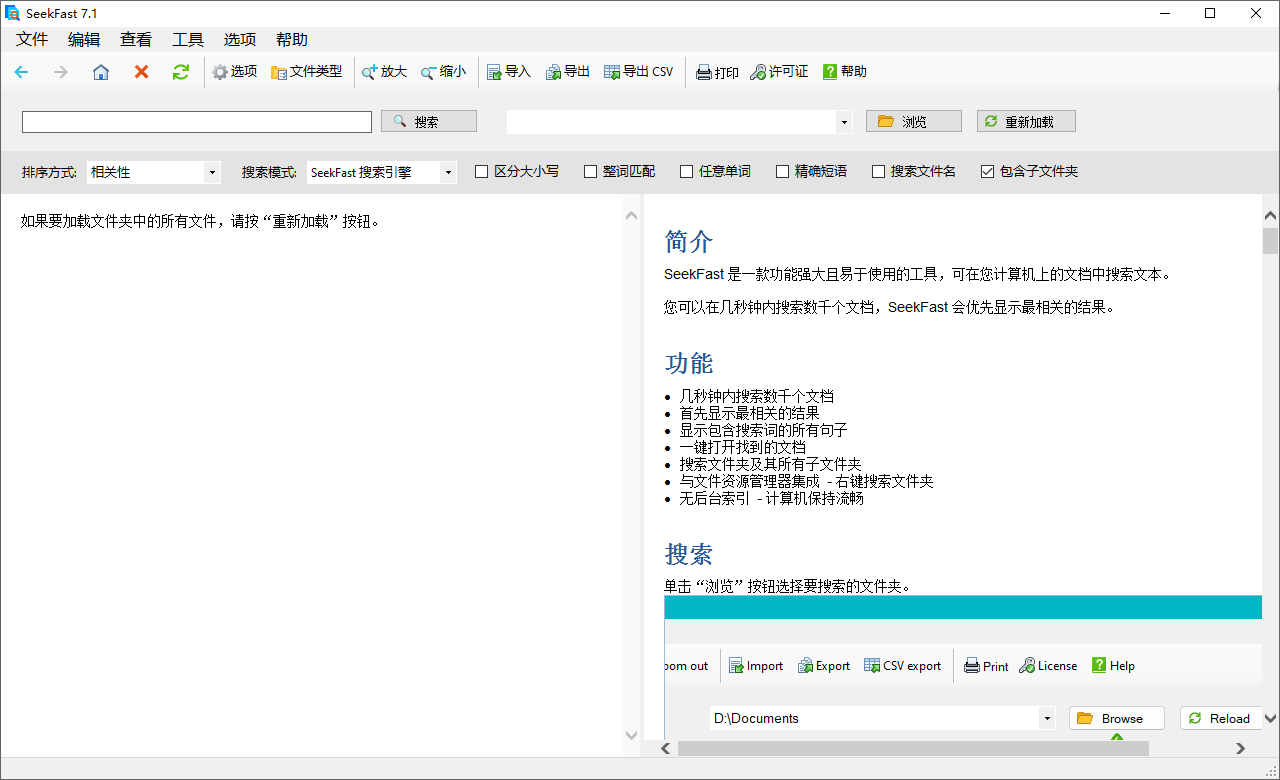
Task: Click the 简介 heading
Action: (689, 241)
